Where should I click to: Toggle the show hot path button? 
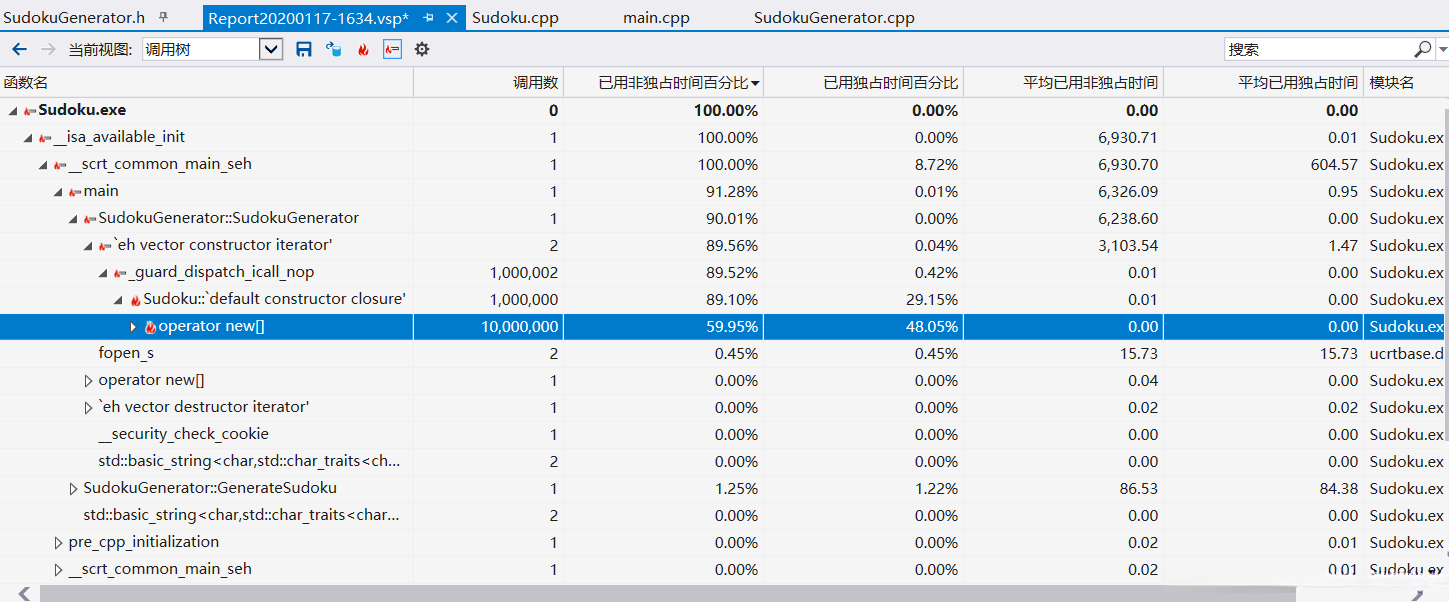tap(392, 49)
